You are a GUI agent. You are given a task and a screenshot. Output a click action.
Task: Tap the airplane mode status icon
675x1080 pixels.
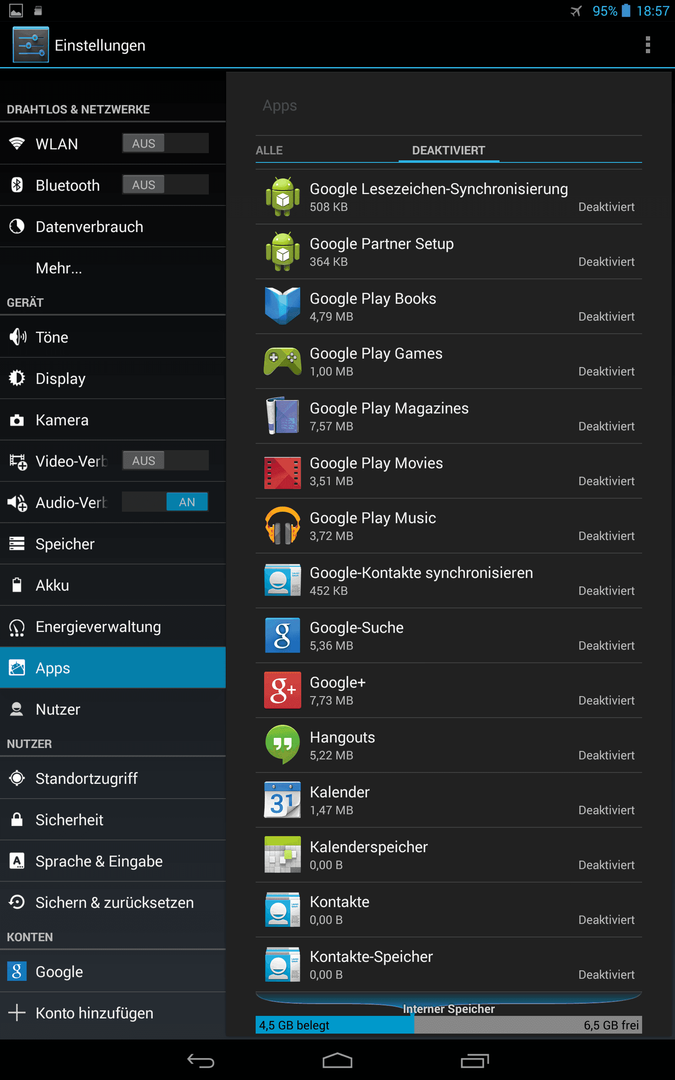tap(577, 11)
